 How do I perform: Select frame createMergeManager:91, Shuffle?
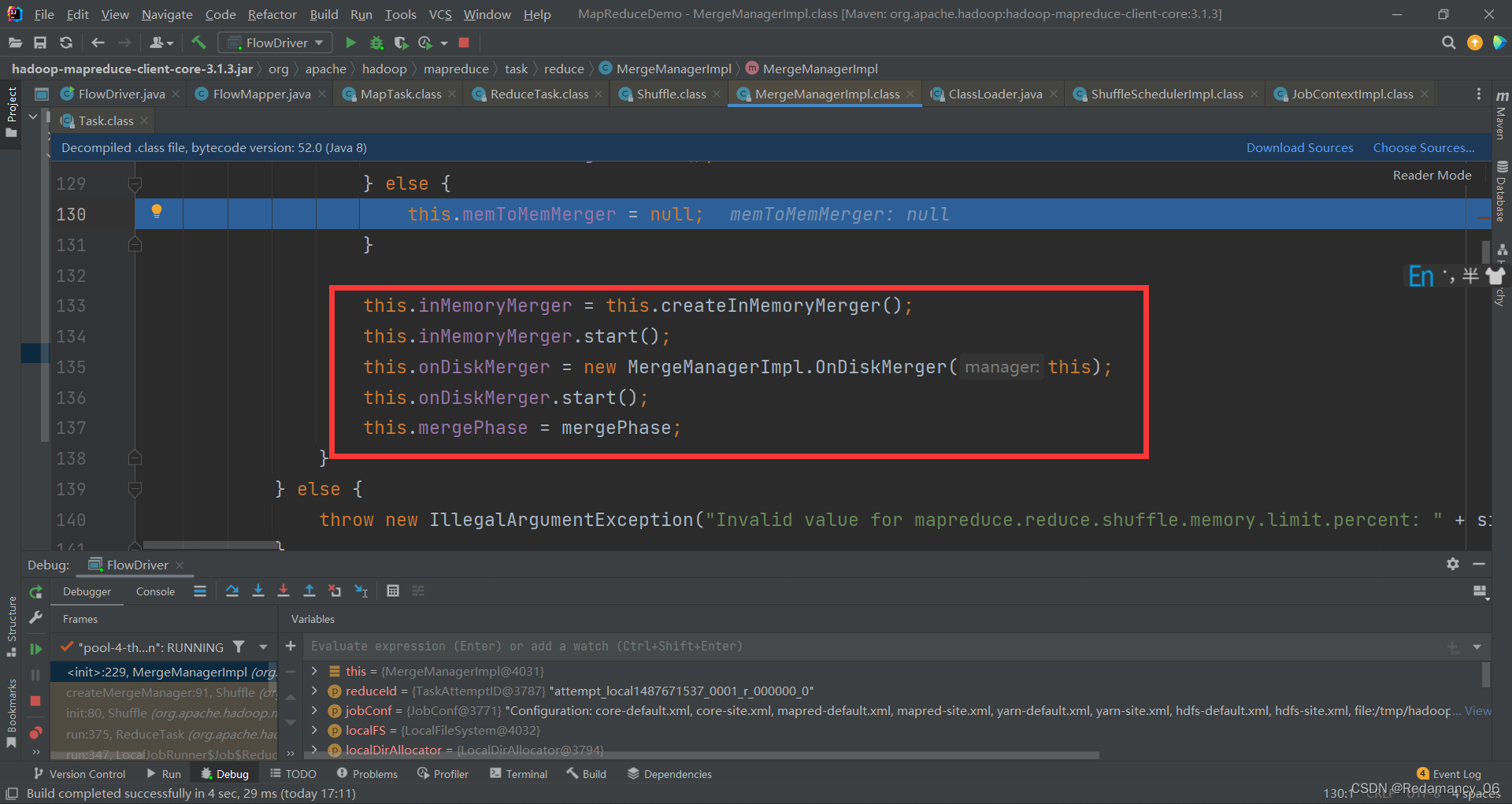click(165, 692)
